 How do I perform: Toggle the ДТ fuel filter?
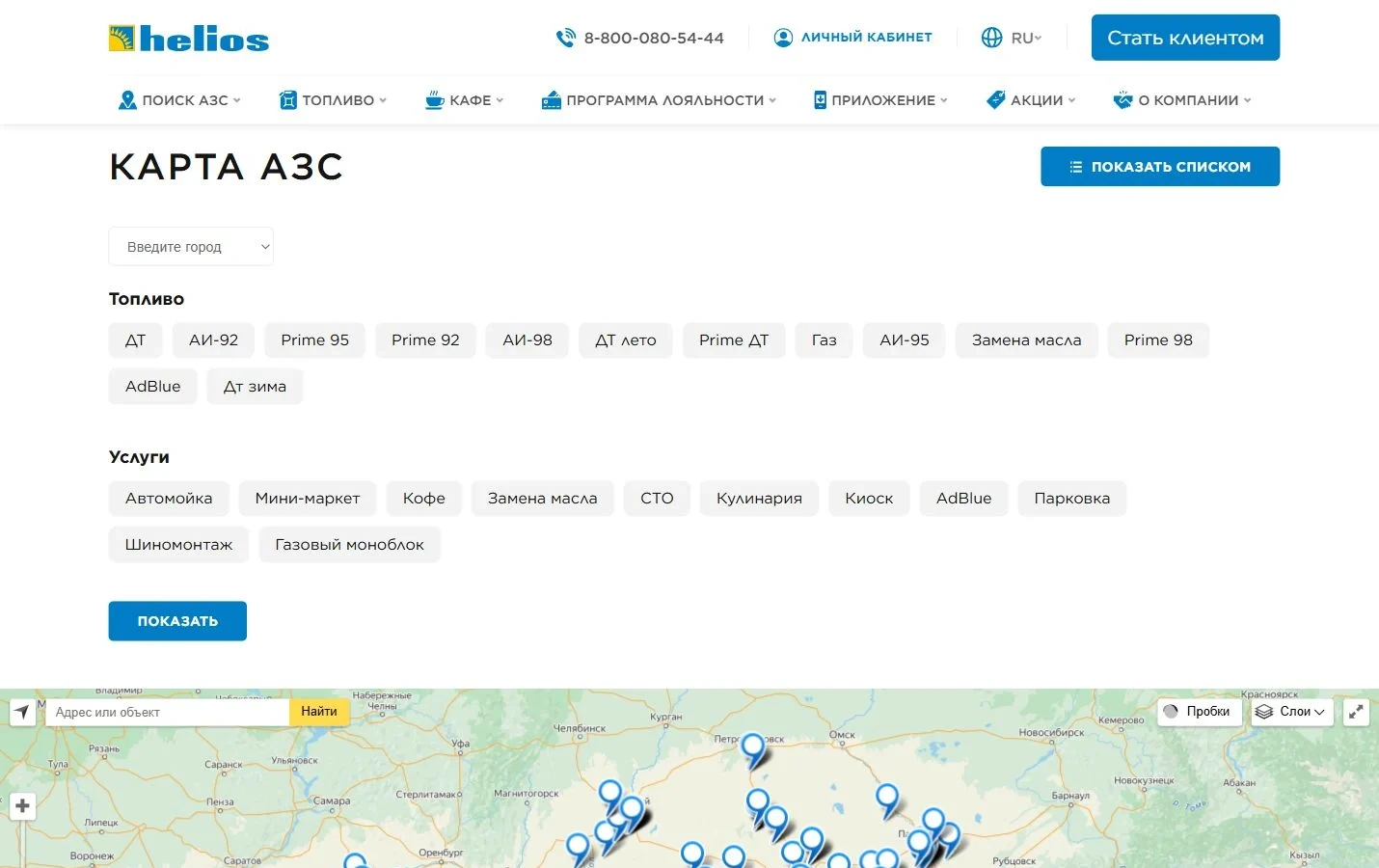point(135,340)
